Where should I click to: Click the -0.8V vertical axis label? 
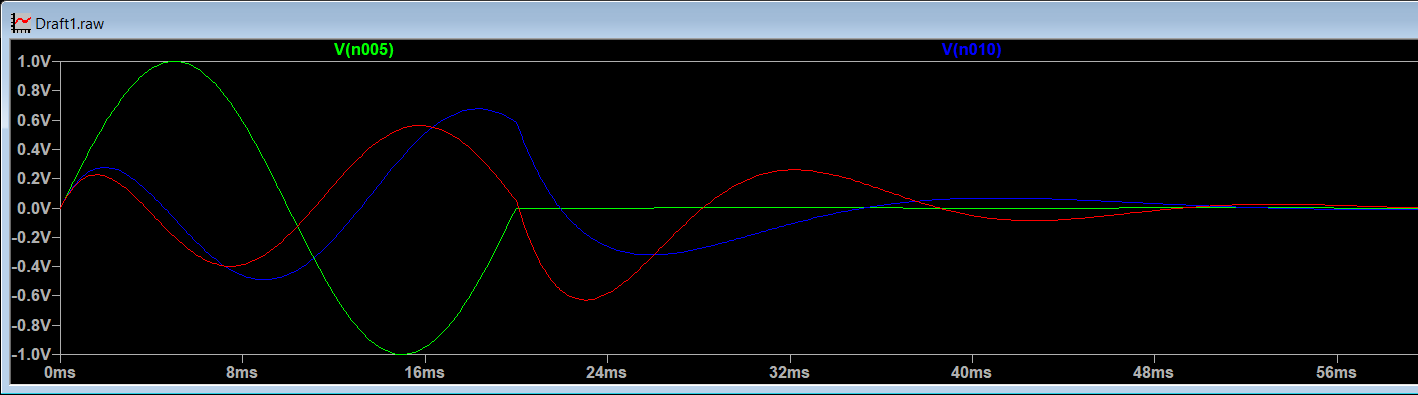[31, 325]
